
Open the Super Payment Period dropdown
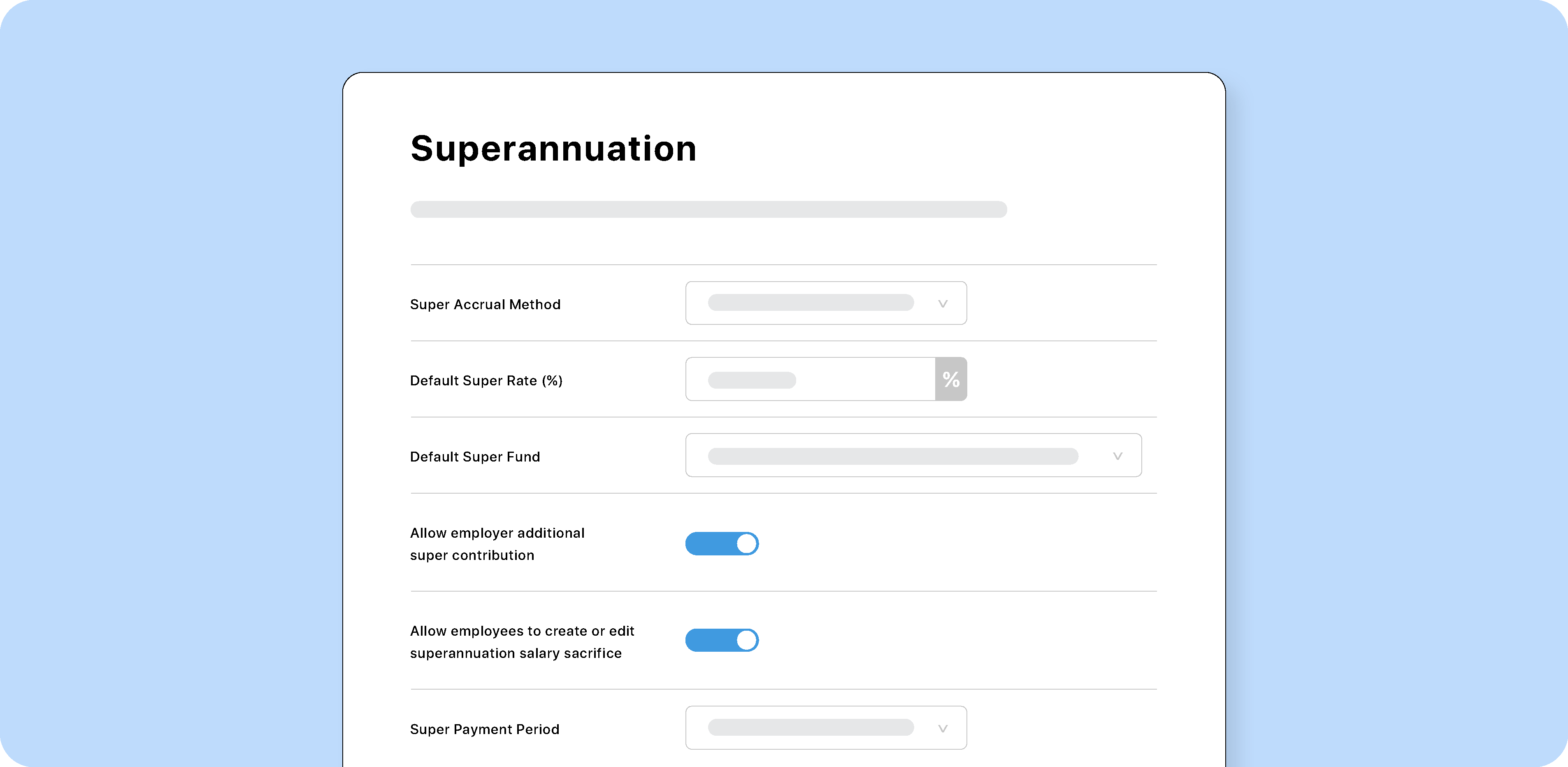826,727
